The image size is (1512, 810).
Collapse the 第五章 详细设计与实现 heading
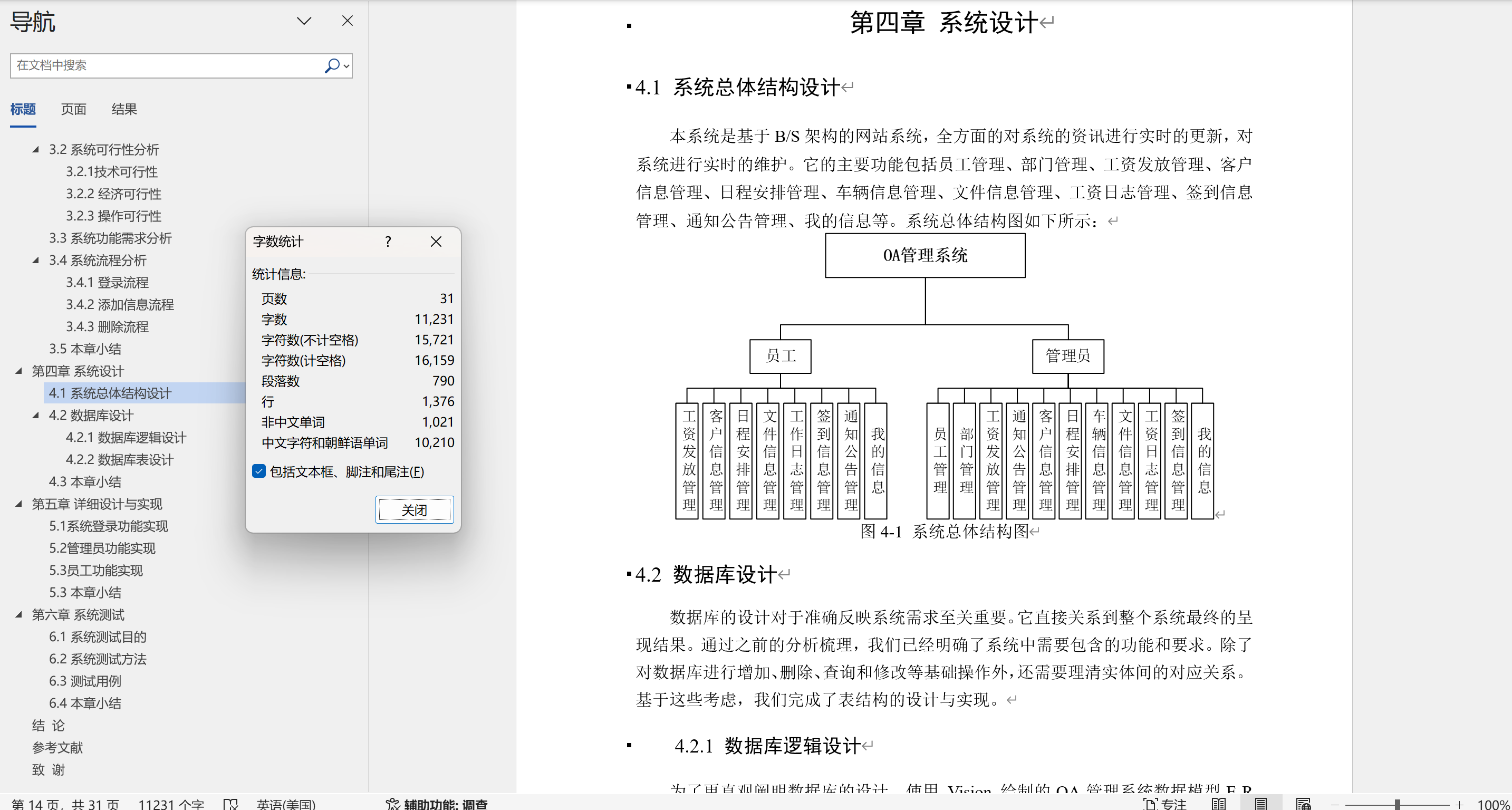click(x=19, y=504)
